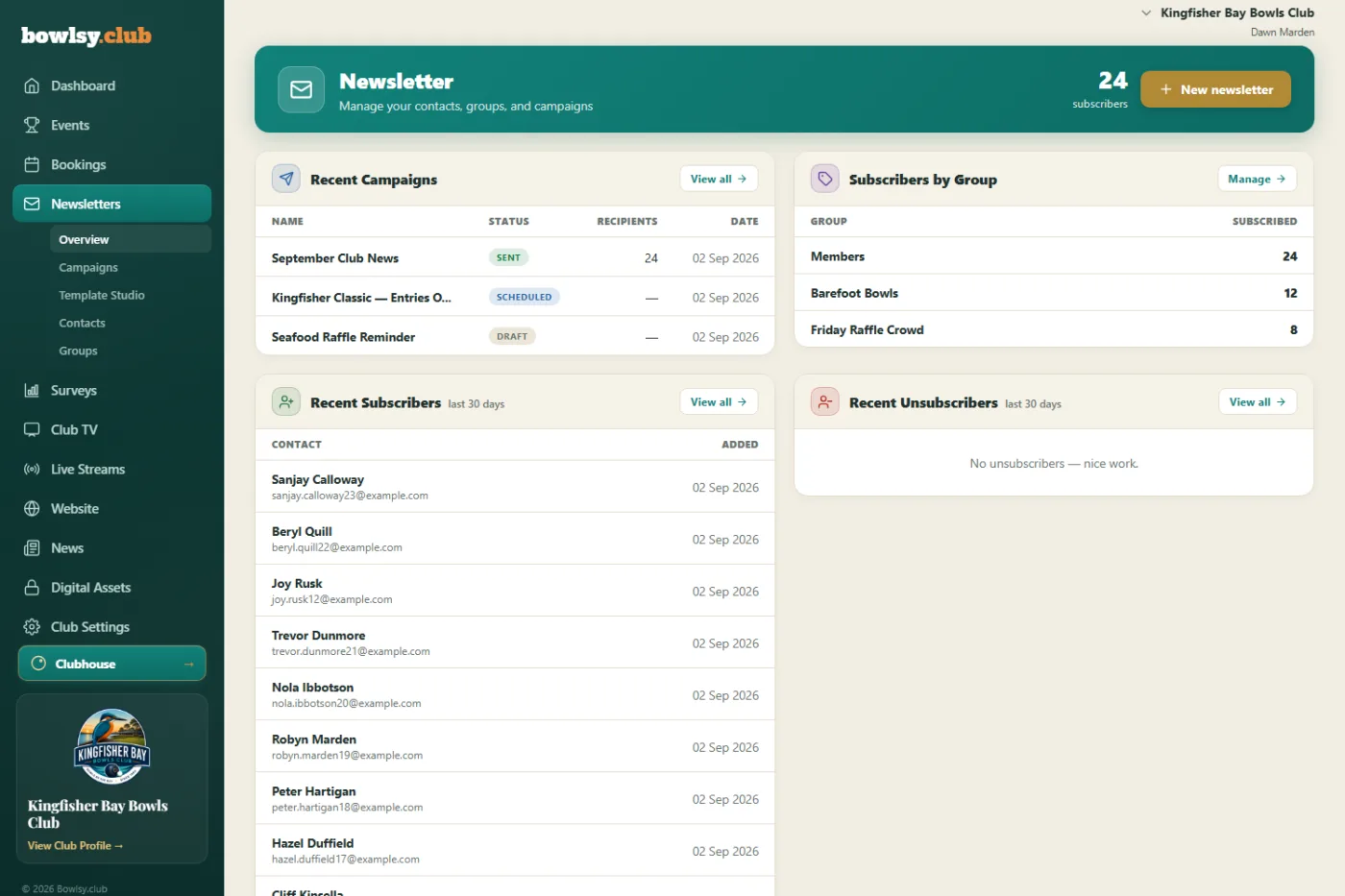Follow the View Club Profile link

click(x=75, y=846)
